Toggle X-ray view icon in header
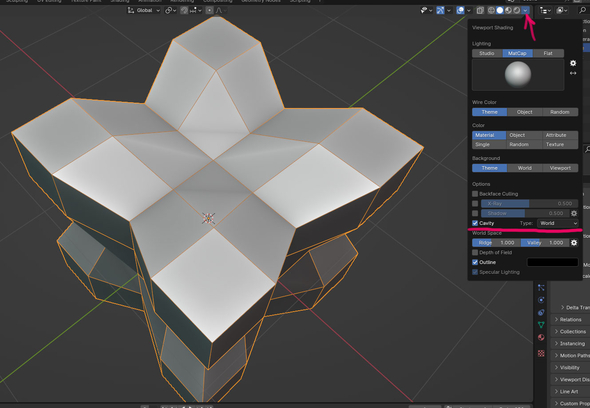 click(480, 11)
